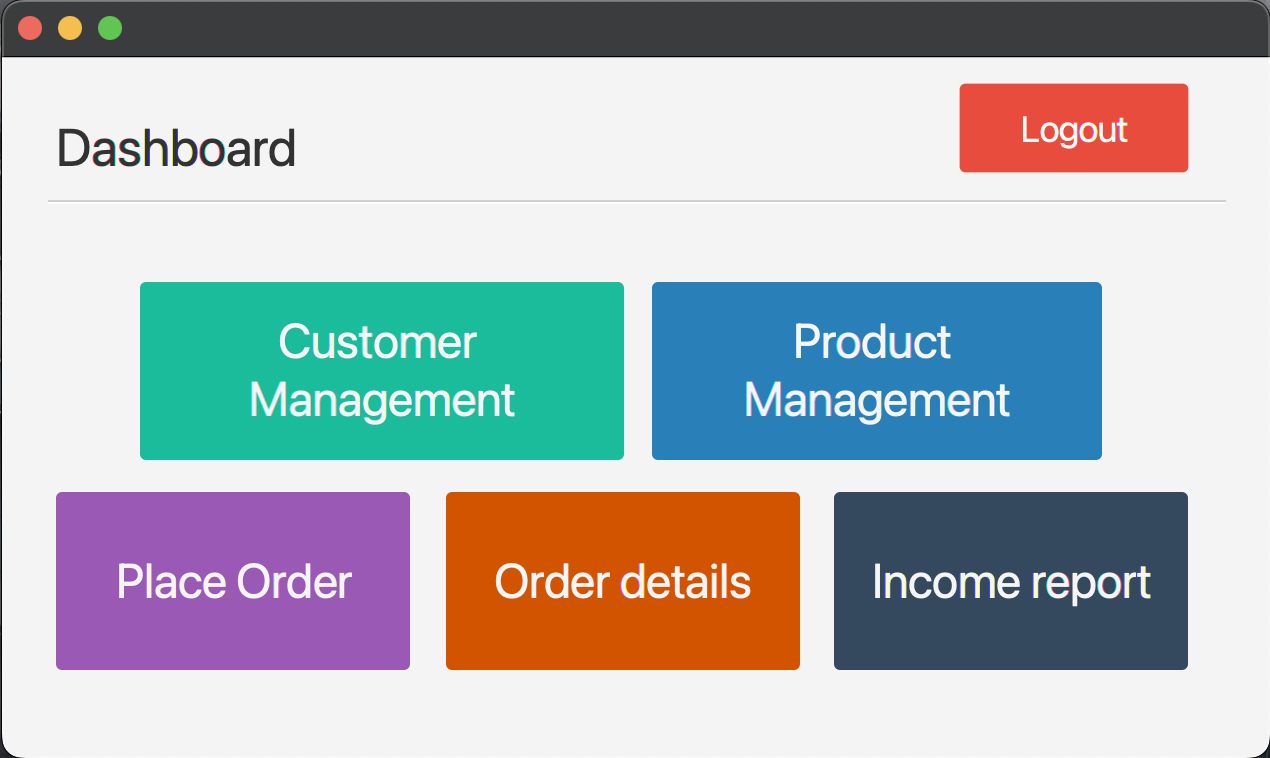This screenshot has width=1270, height=758.
Task: Log out using the red Logout button
Action: (x=1073, y=128)
